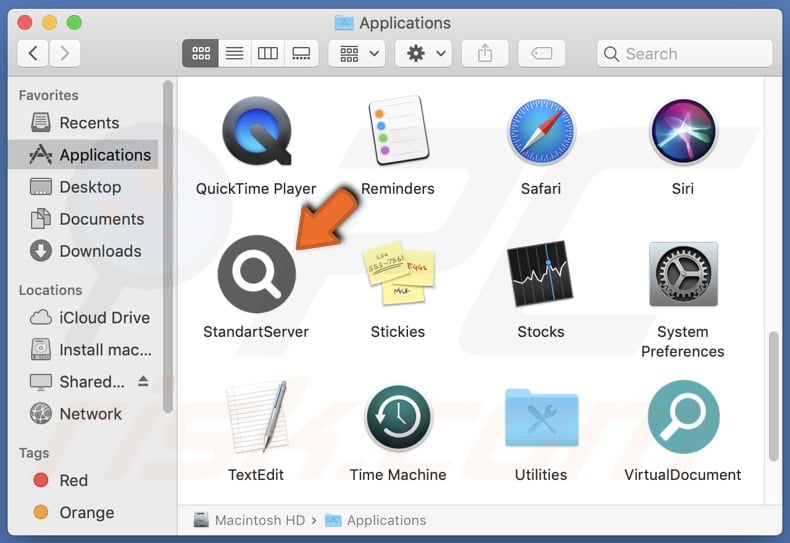
Task: Launch QuickTime Player app
Action: pyautogui.click(x=256, y=131)
